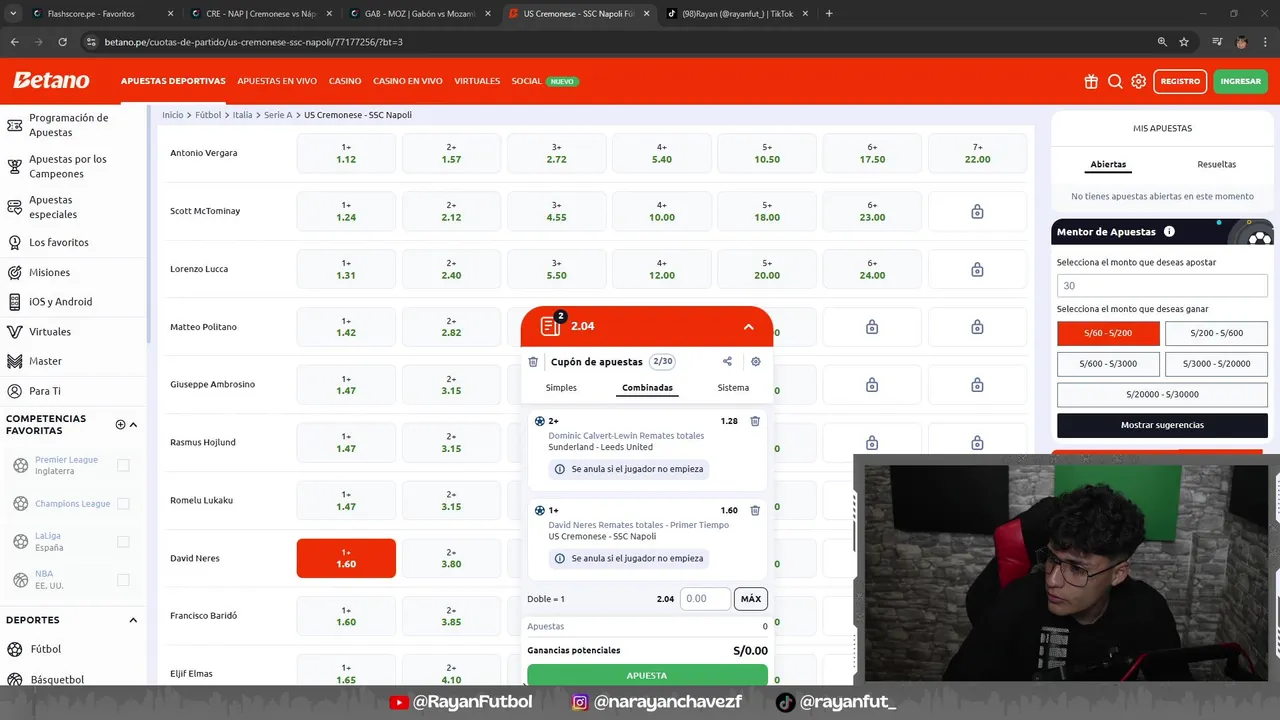The image size is (1280, 720).
Task: Place the bet with the APUESTA button
Action: (x=647, y=675)
